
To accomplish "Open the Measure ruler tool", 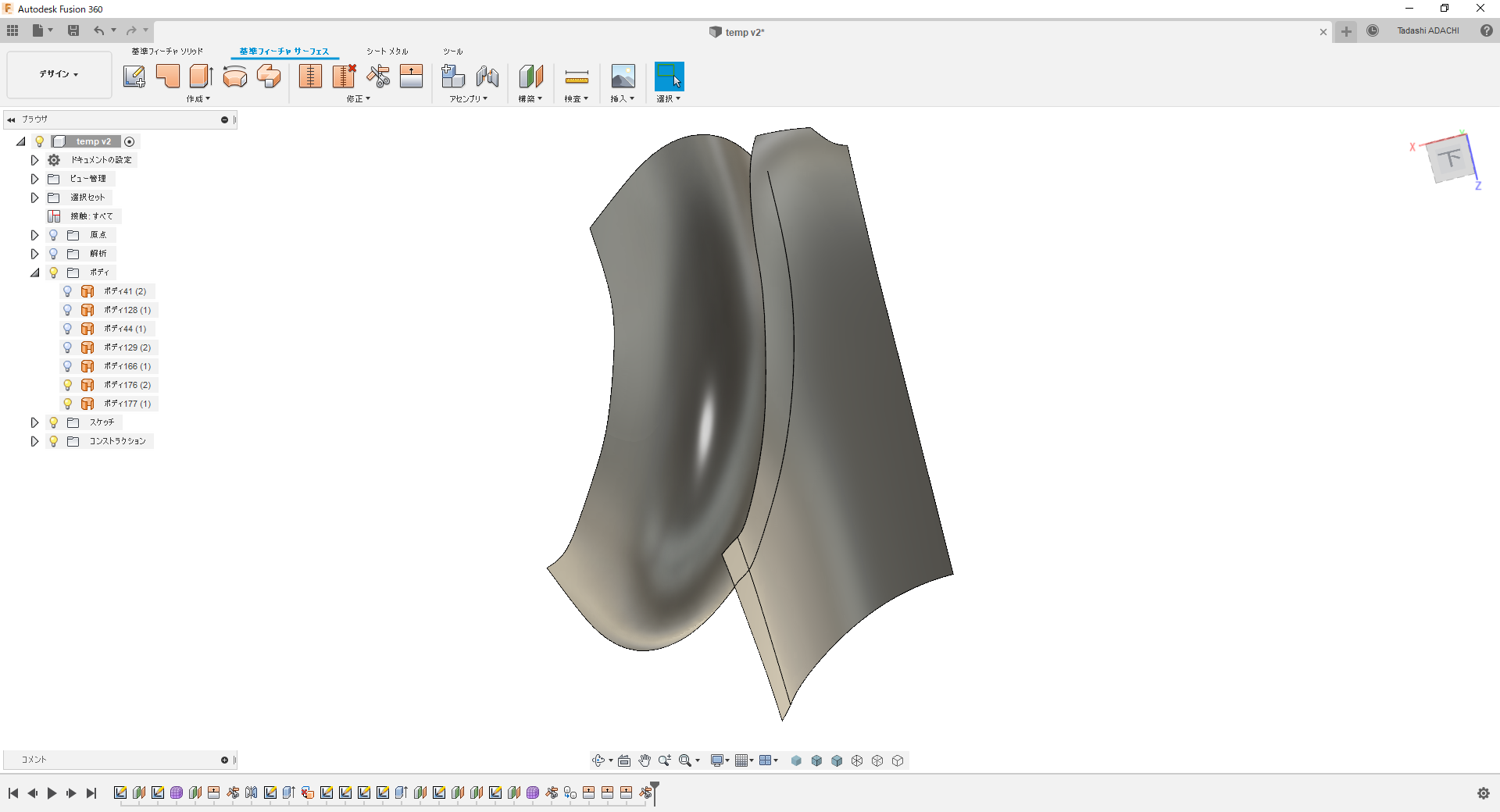I will click(577, 76).
